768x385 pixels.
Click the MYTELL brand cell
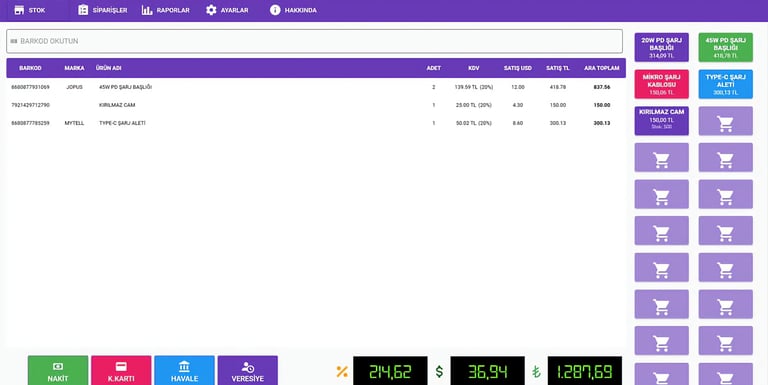pos(74,123)
